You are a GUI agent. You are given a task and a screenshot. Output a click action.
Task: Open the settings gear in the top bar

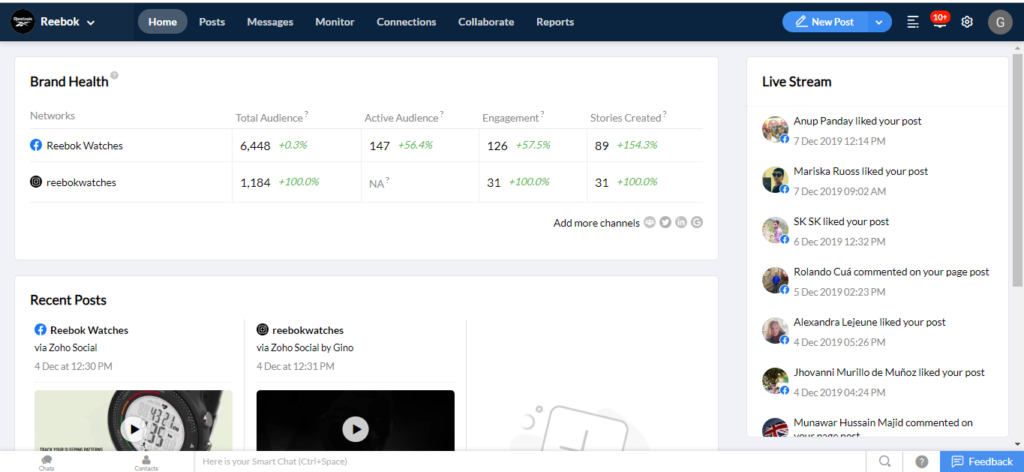967,22
